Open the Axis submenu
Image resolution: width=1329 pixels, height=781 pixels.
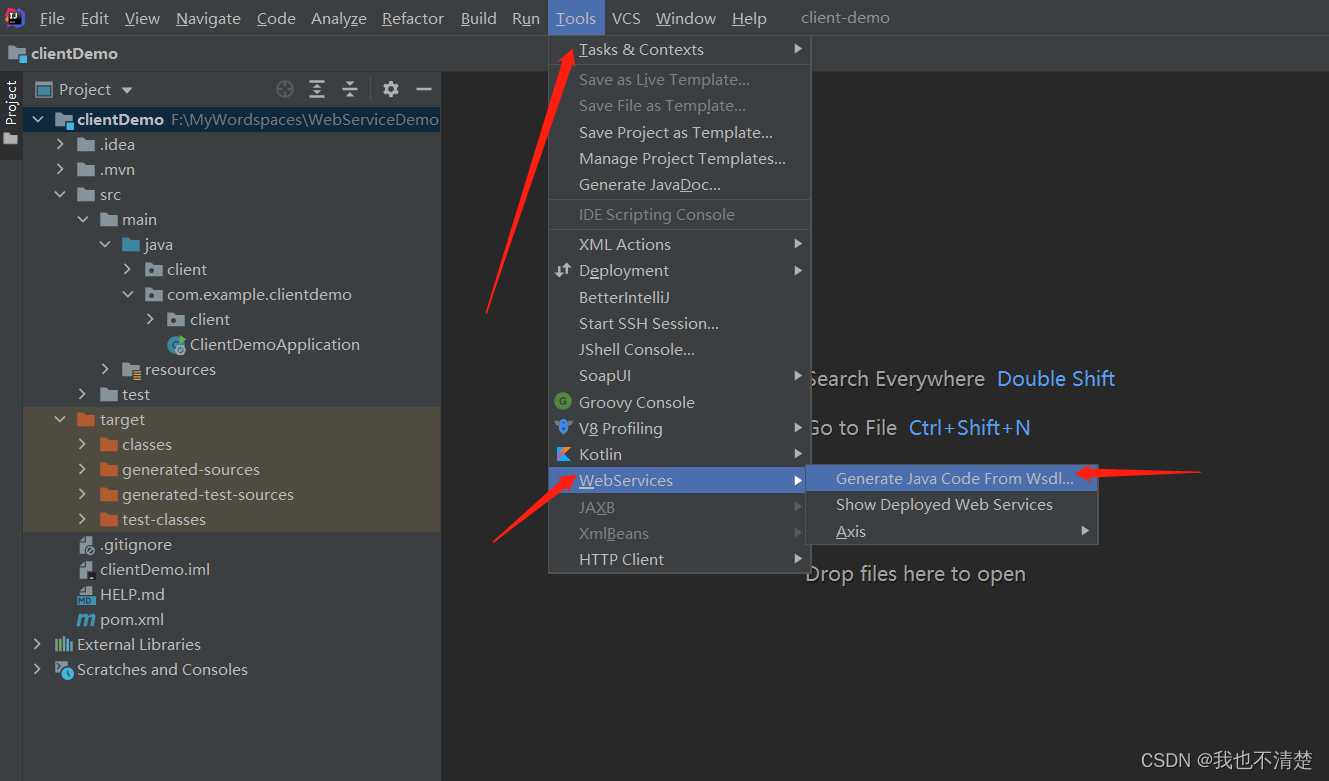tap(951, 532)
